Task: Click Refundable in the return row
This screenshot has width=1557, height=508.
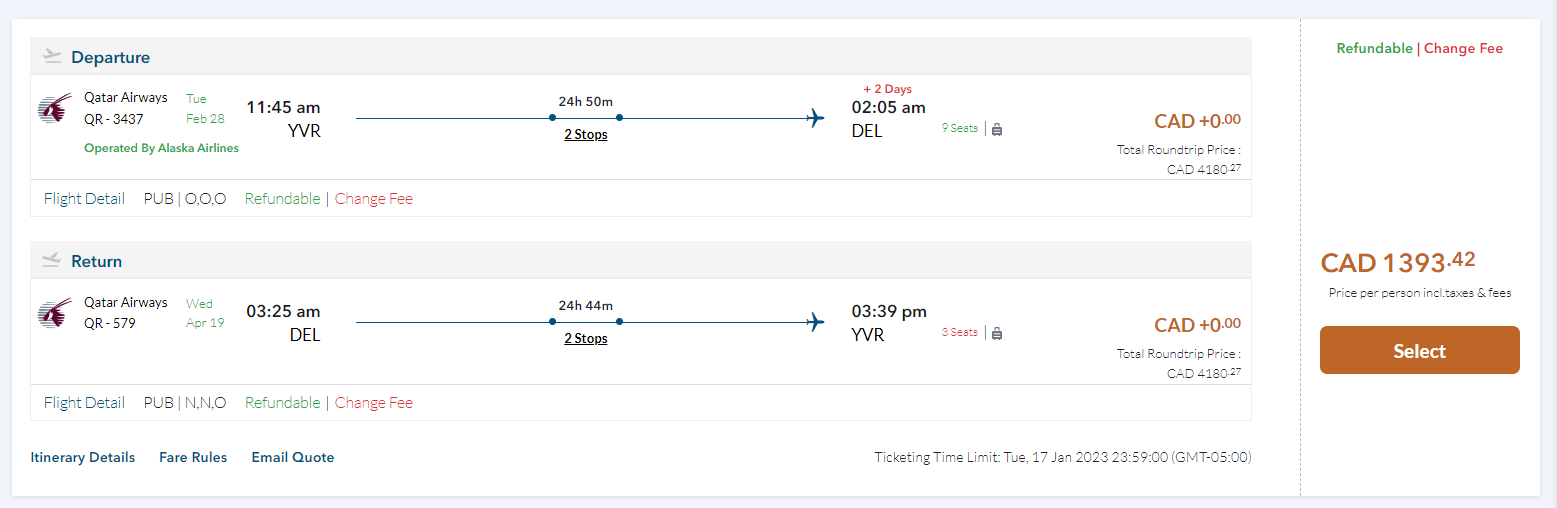Action: pyautogui.click(x=283, y=403)
